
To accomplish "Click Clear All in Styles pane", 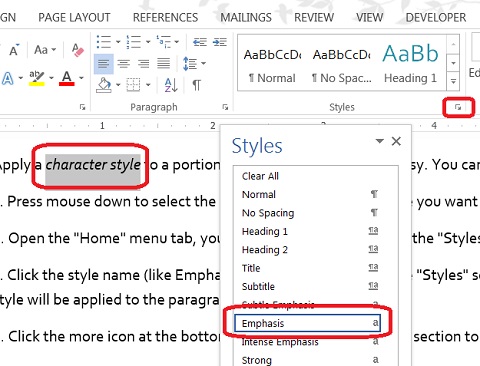I will pyautogui.click(x=316, y=176).
